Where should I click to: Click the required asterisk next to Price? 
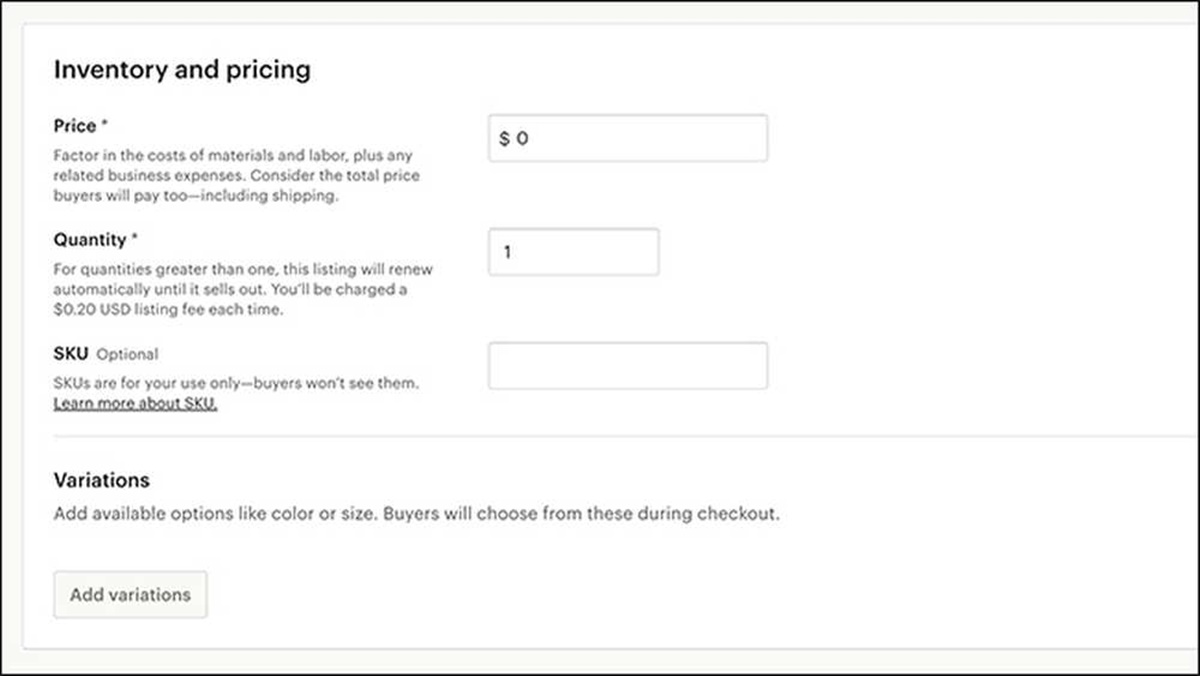click(x=105, y=125)
